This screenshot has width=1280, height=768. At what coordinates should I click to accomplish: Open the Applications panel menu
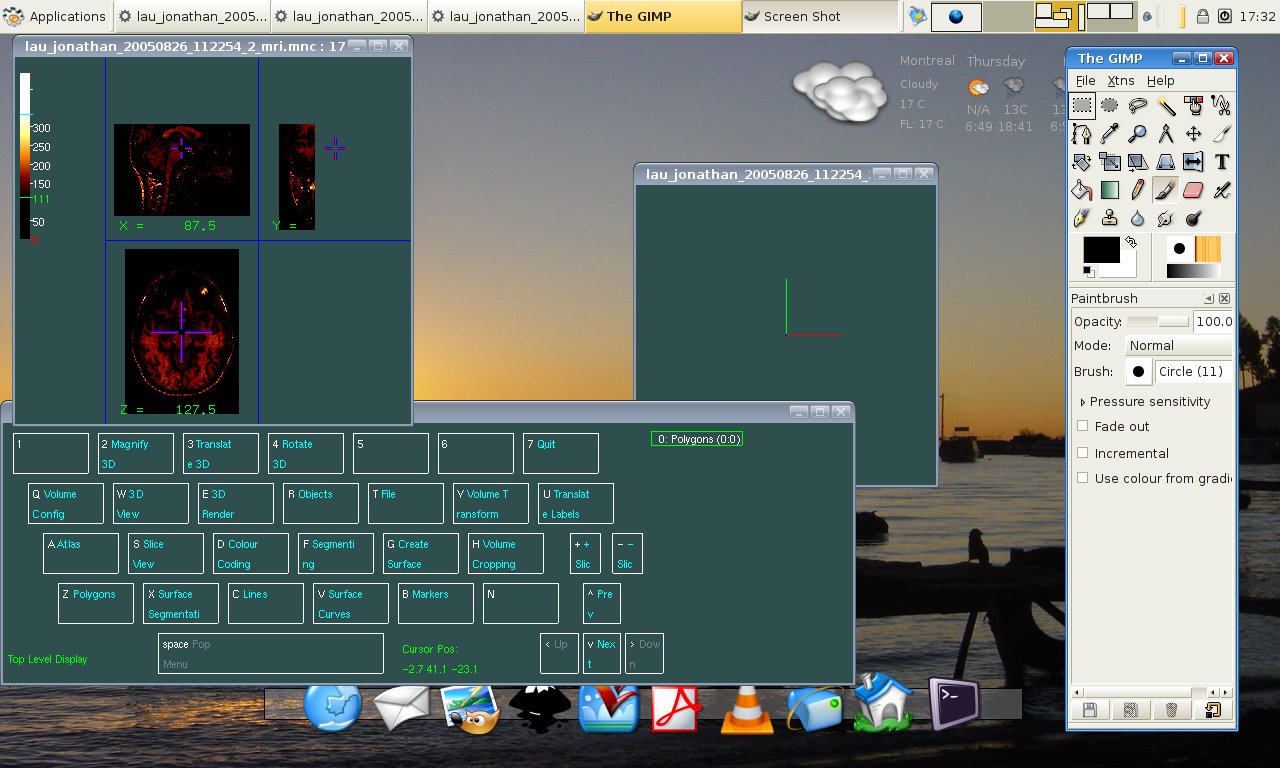(x=56, y=16)
